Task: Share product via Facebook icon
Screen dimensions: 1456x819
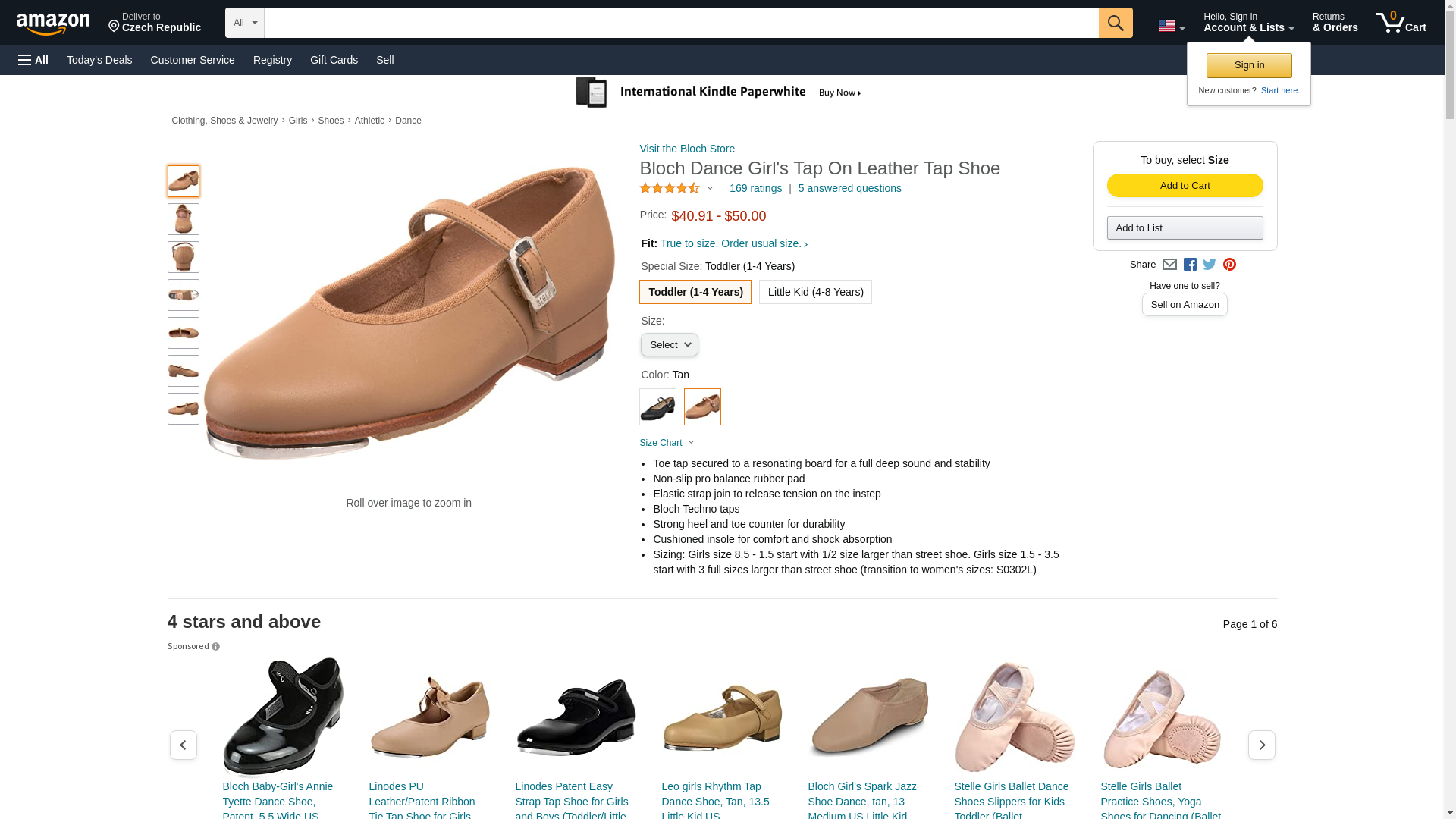Action: (x=1189, y=265)
